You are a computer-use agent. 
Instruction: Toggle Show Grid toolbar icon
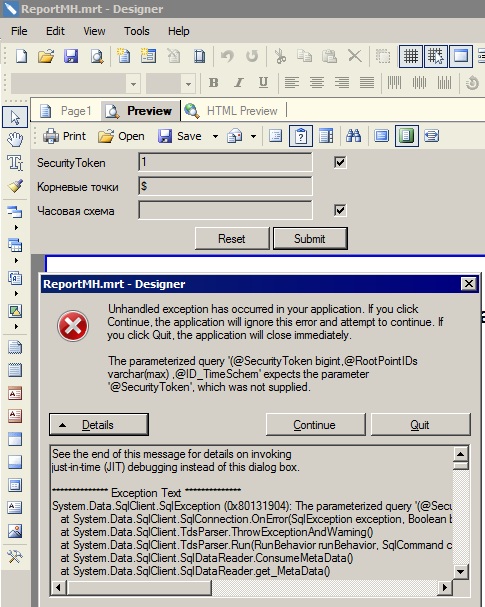pos(410,57)
